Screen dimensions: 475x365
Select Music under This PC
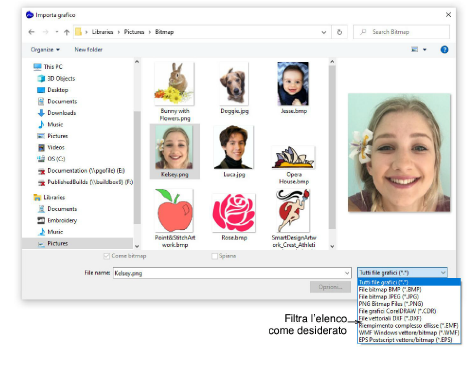[50, 124]
